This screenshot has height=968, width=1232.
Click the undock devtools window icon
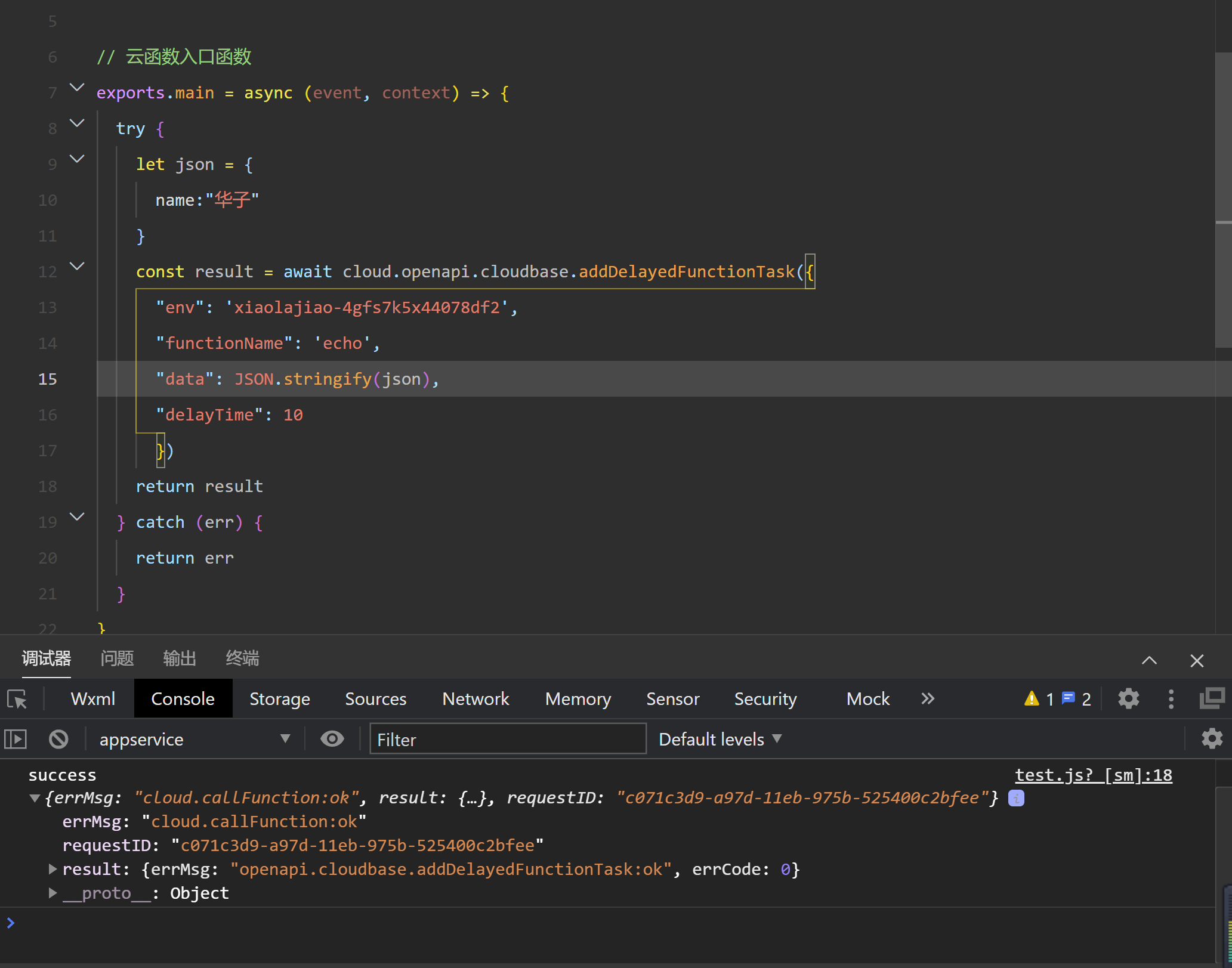point(1212,698)
